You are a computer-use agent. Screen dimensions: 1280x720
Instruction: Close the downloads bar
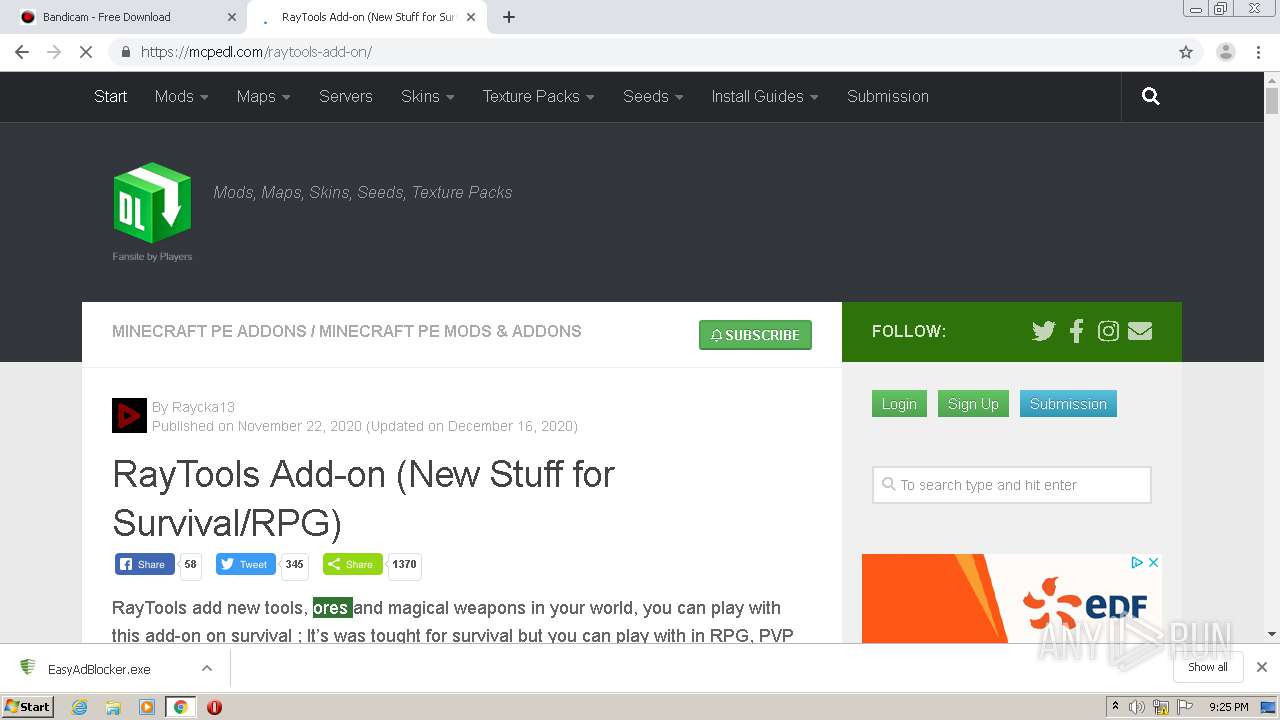coord(1262,667)
